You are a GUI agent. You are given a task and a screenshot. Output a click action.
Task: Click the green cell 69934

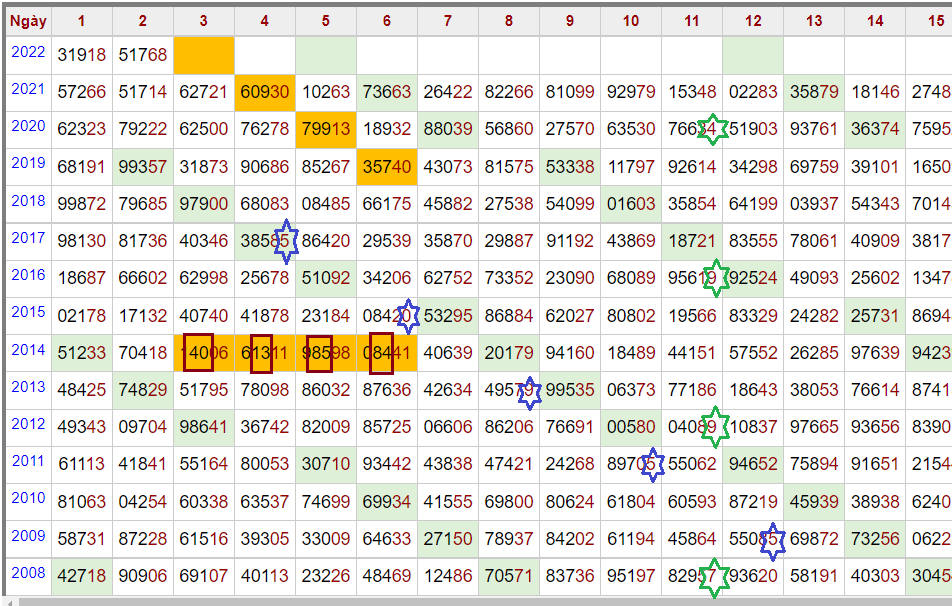(x=387, y=502)
